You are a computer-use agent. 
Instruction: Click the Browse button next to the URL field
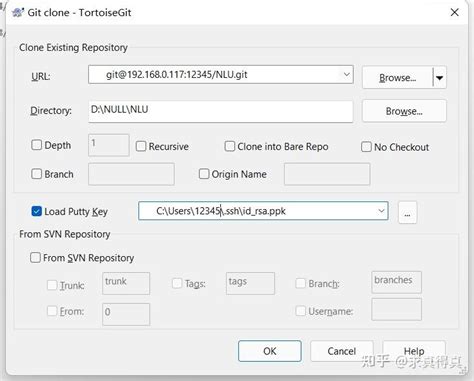(397, 78)
